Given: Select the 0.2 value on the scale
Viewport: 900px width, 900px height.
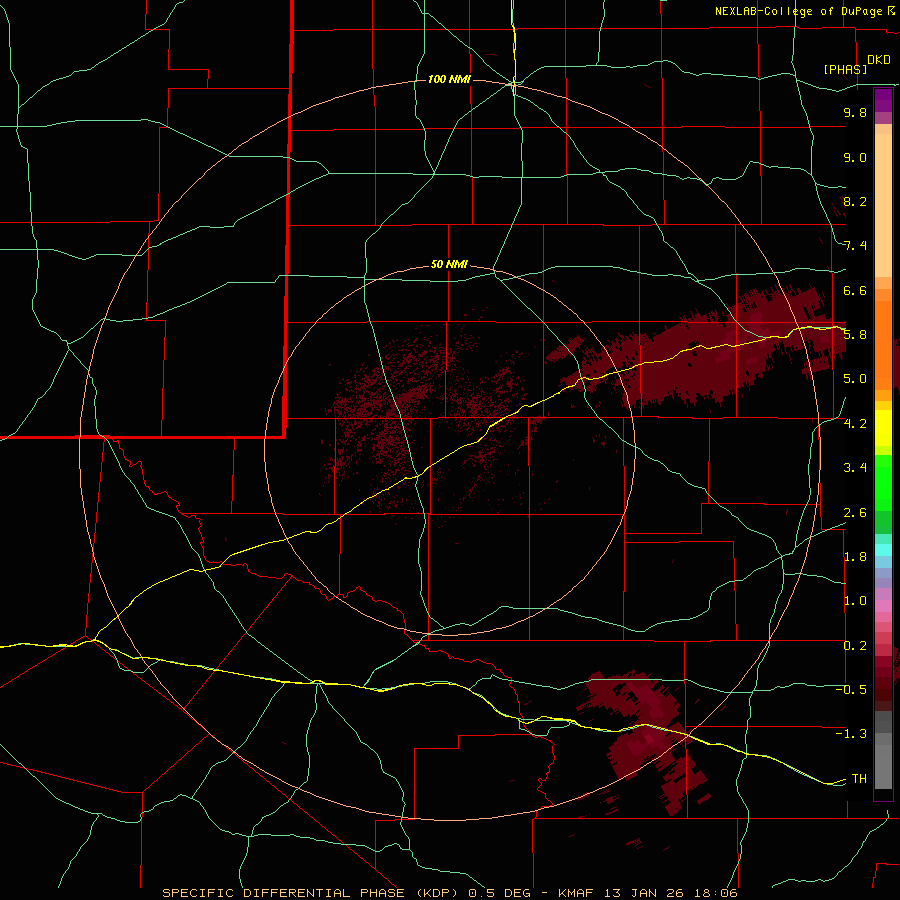Looking at the screenshot, I should tap(855, 646).
